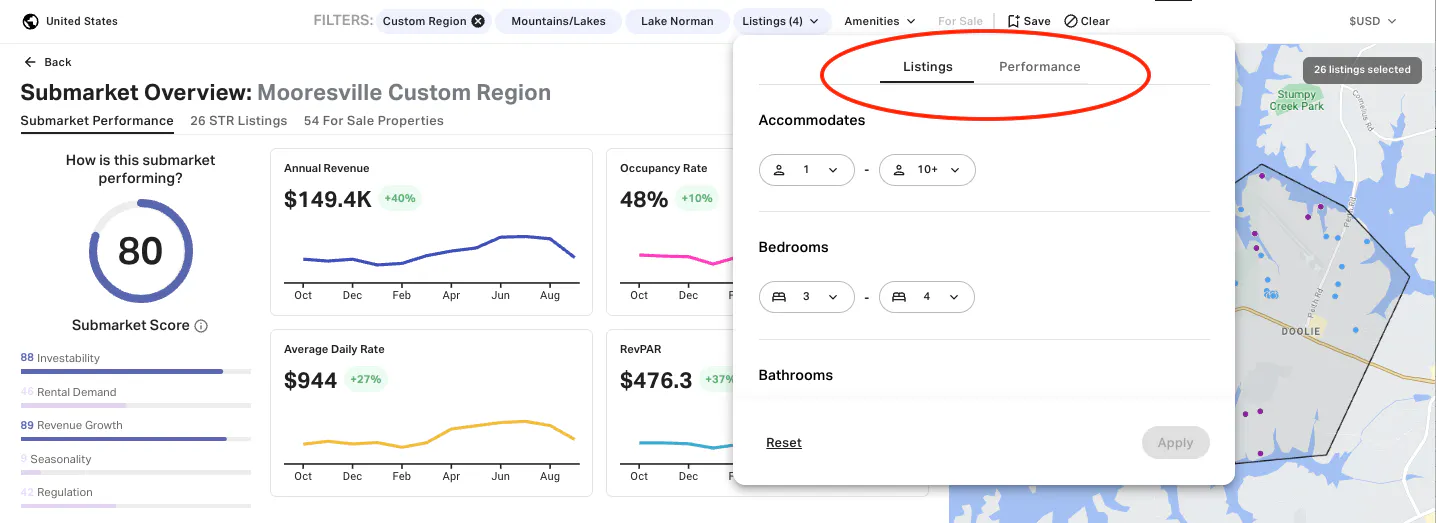Click the person icon in maximum Accommodates selector
The width and height of the screenshot is (1436, 523).
(x=899, y=170)
